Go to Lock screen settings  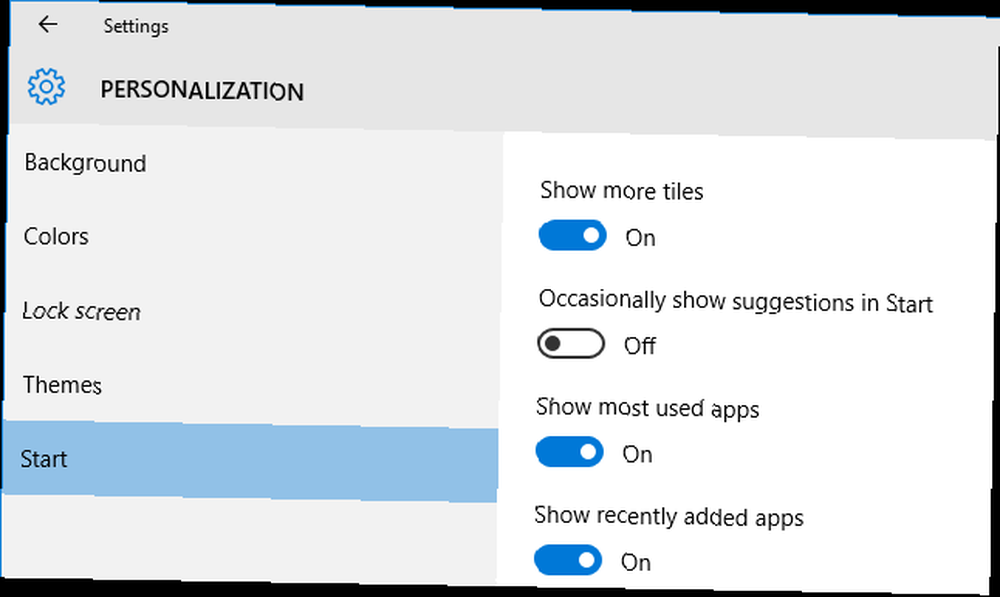(251, 313)
